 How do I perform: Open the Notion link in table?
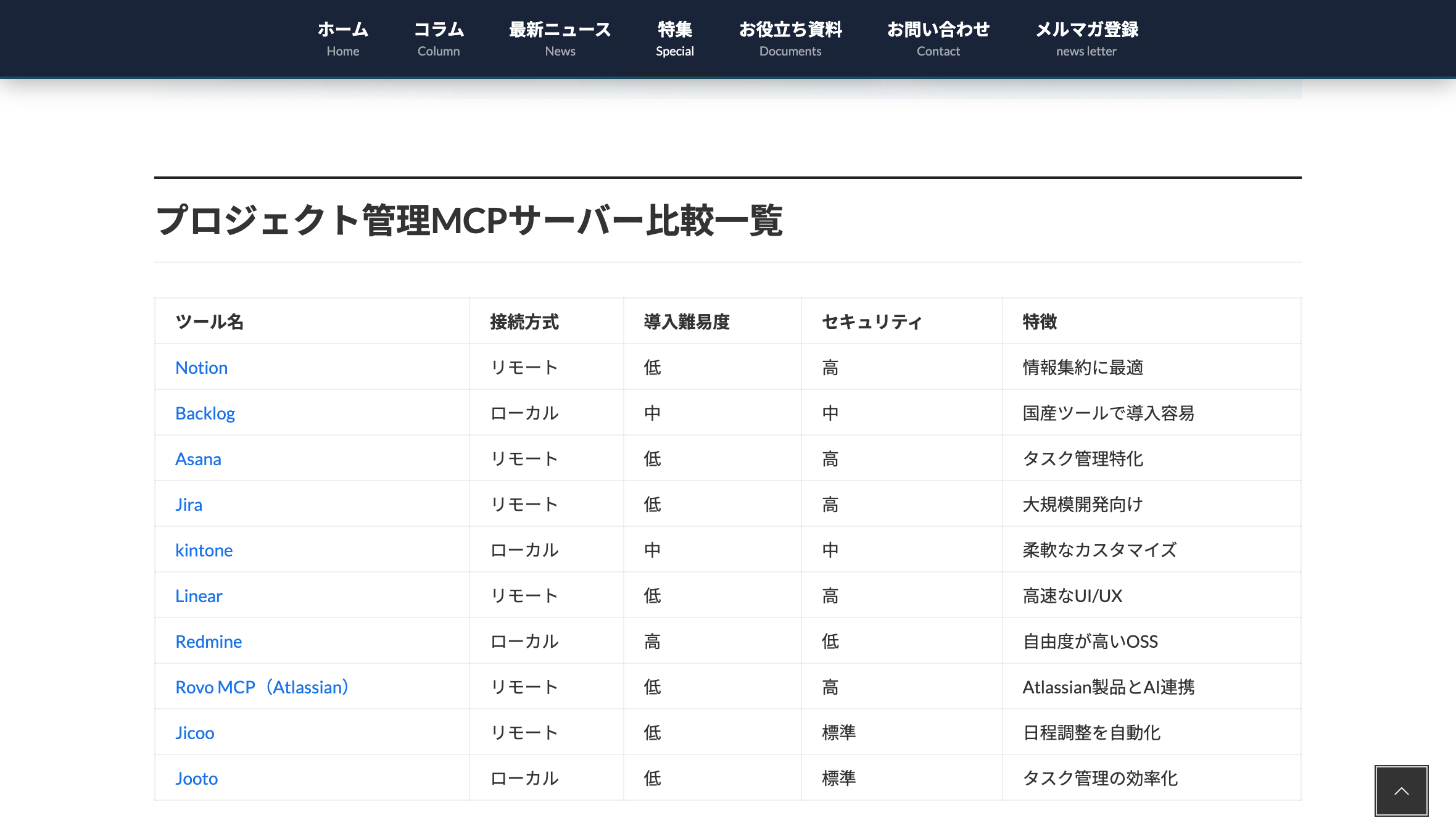201,368
